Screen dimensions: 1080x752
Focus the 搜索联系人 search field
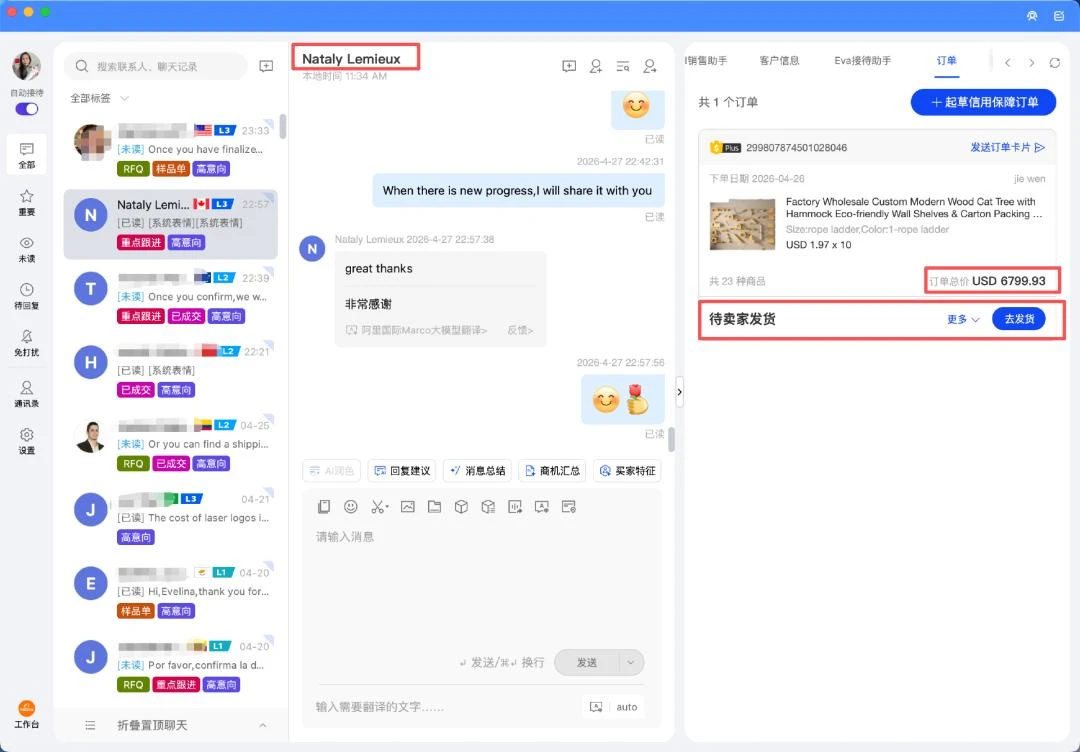point(156,66)
